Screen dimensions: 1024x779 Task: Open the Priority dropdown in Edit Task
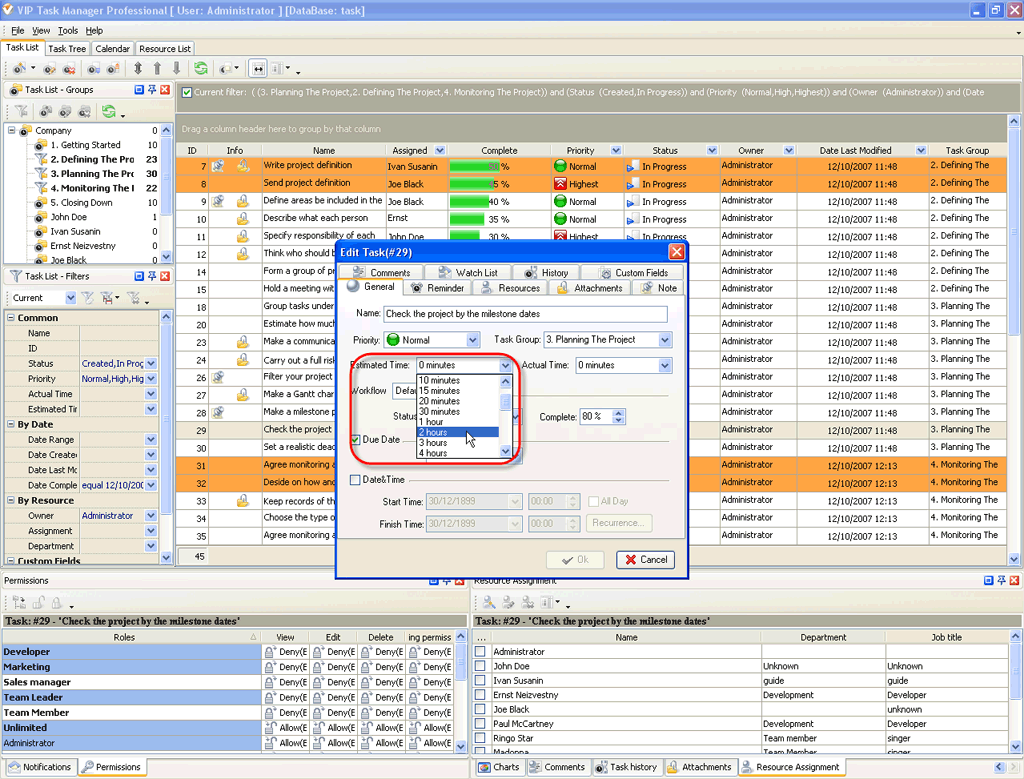tap(473, 340)
